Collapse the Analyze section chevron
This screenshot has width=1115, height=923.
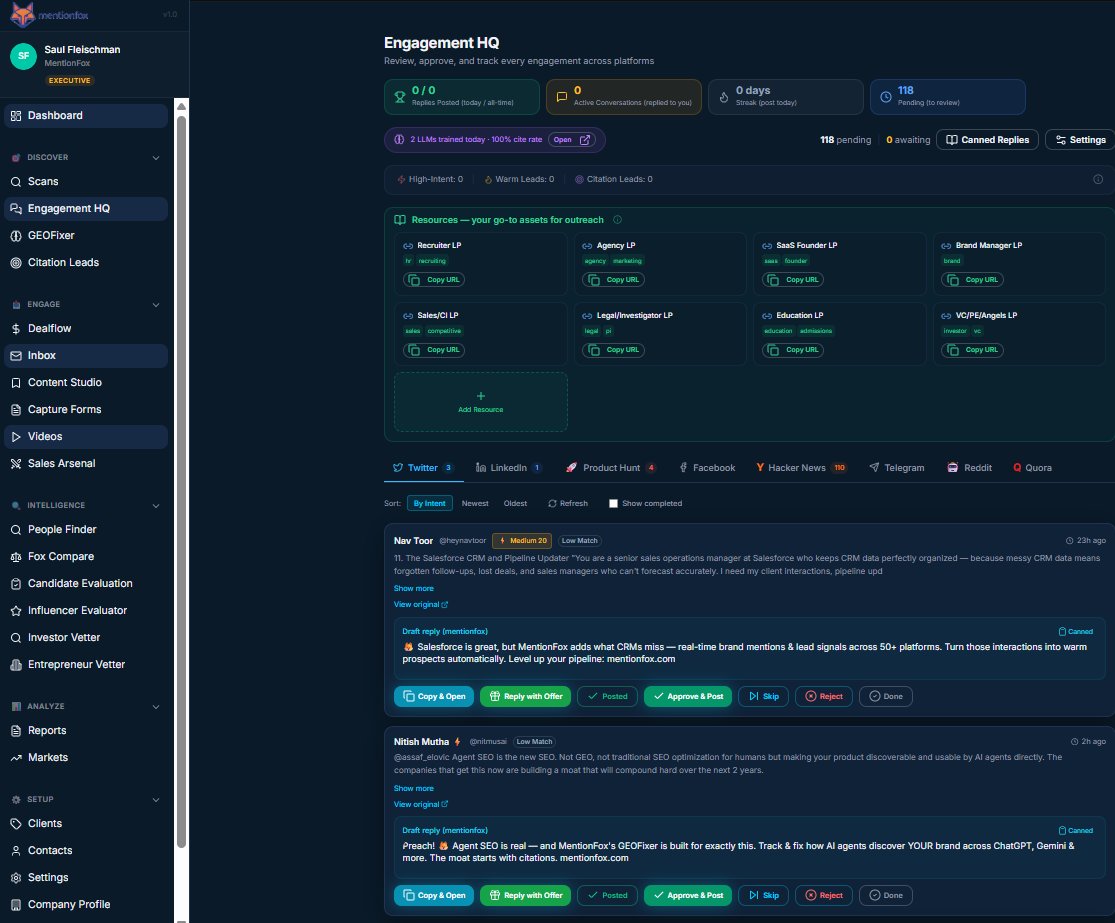click(156, 707)
